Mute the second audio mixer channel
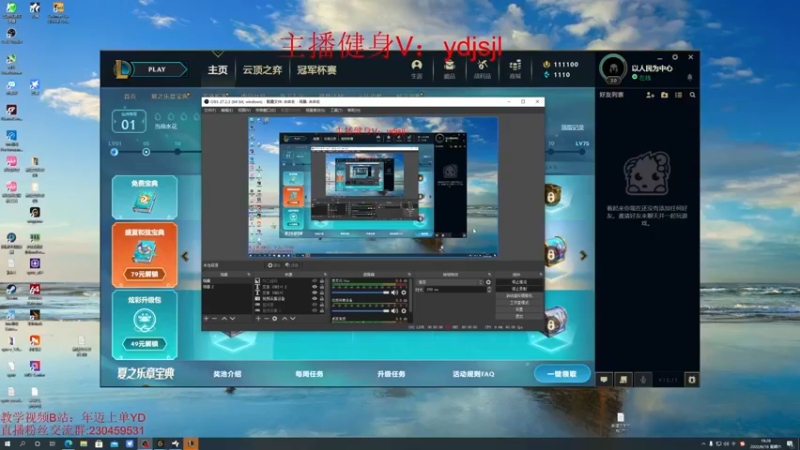Image resolution: width=800 pixels, height=450 pixels. pyautogui.click(x=394, y=311)
